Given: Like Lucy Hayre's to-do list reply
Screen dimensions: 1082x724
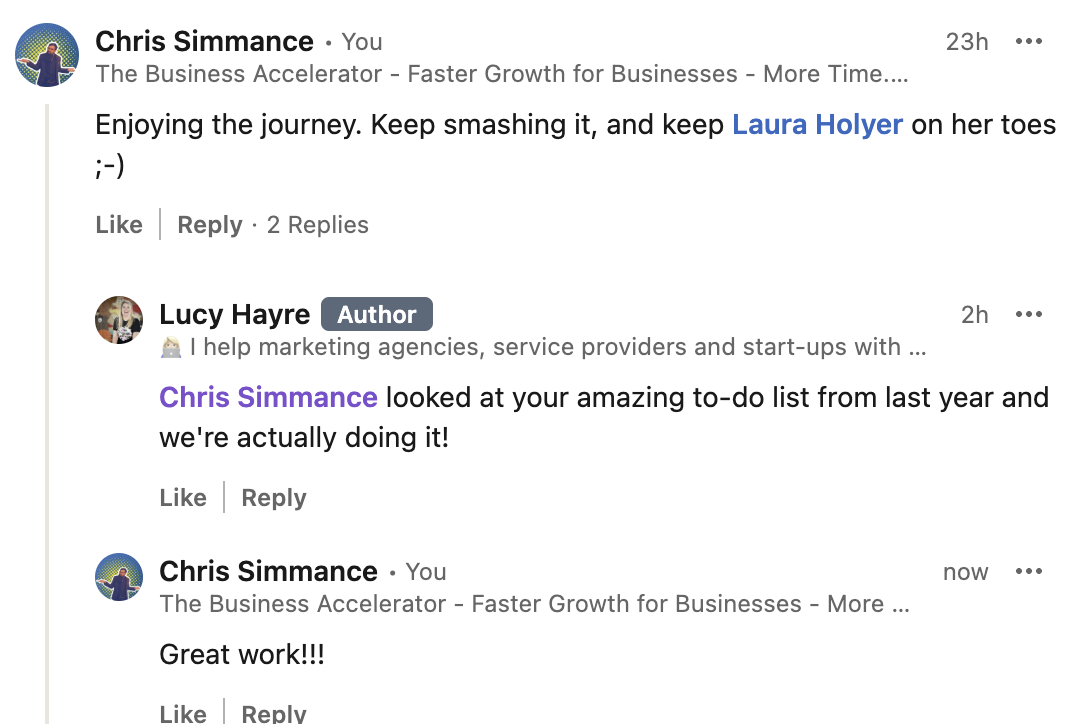Looking at the screenshot, I should (183, 498).
